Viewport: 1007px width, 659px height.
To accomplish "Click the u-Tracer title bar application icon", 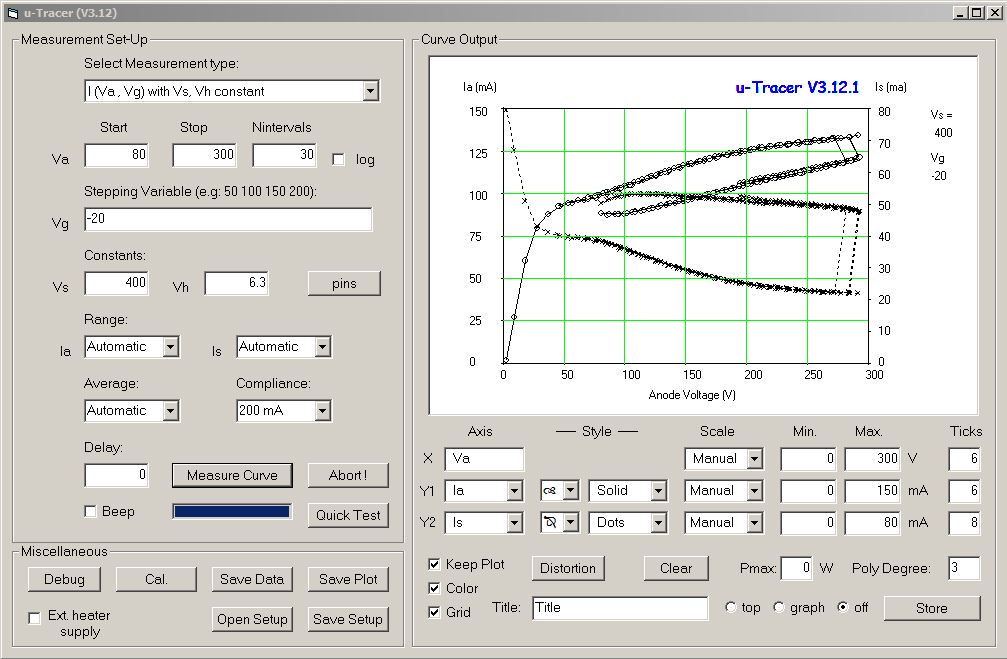I will coord(12,13).
